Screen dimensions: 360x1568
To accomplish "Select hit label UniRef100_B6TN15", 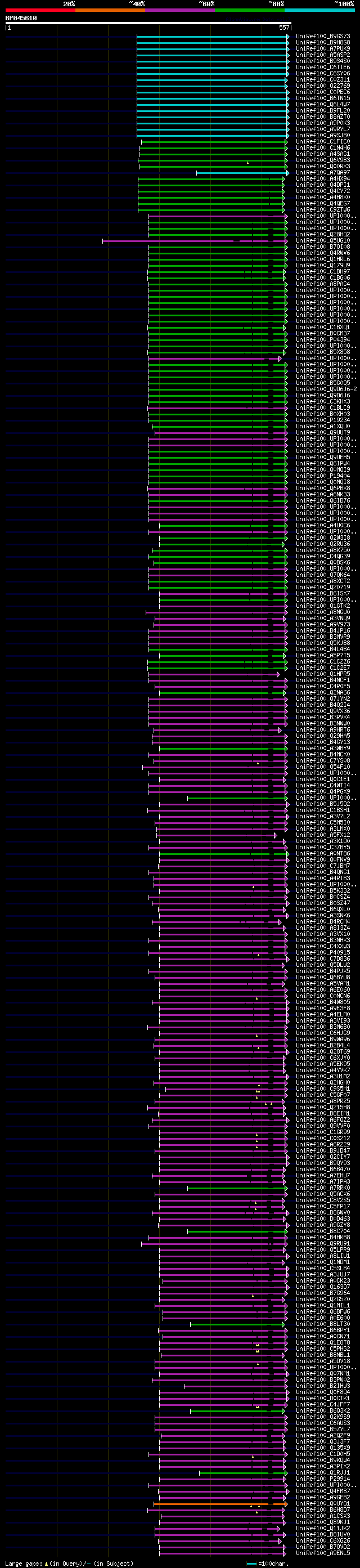I will pos(323,98).
